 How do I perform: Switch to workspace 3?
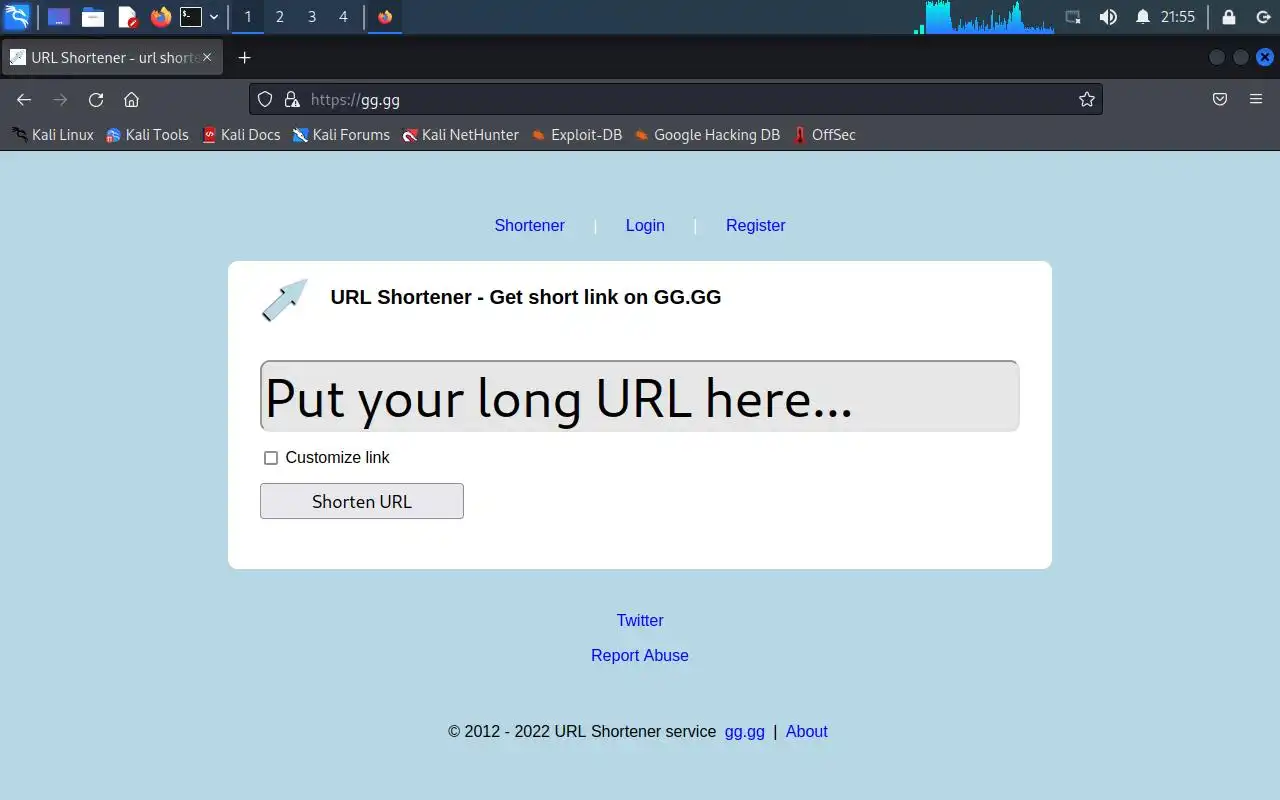pyautogui.click(x=312, y=17)
